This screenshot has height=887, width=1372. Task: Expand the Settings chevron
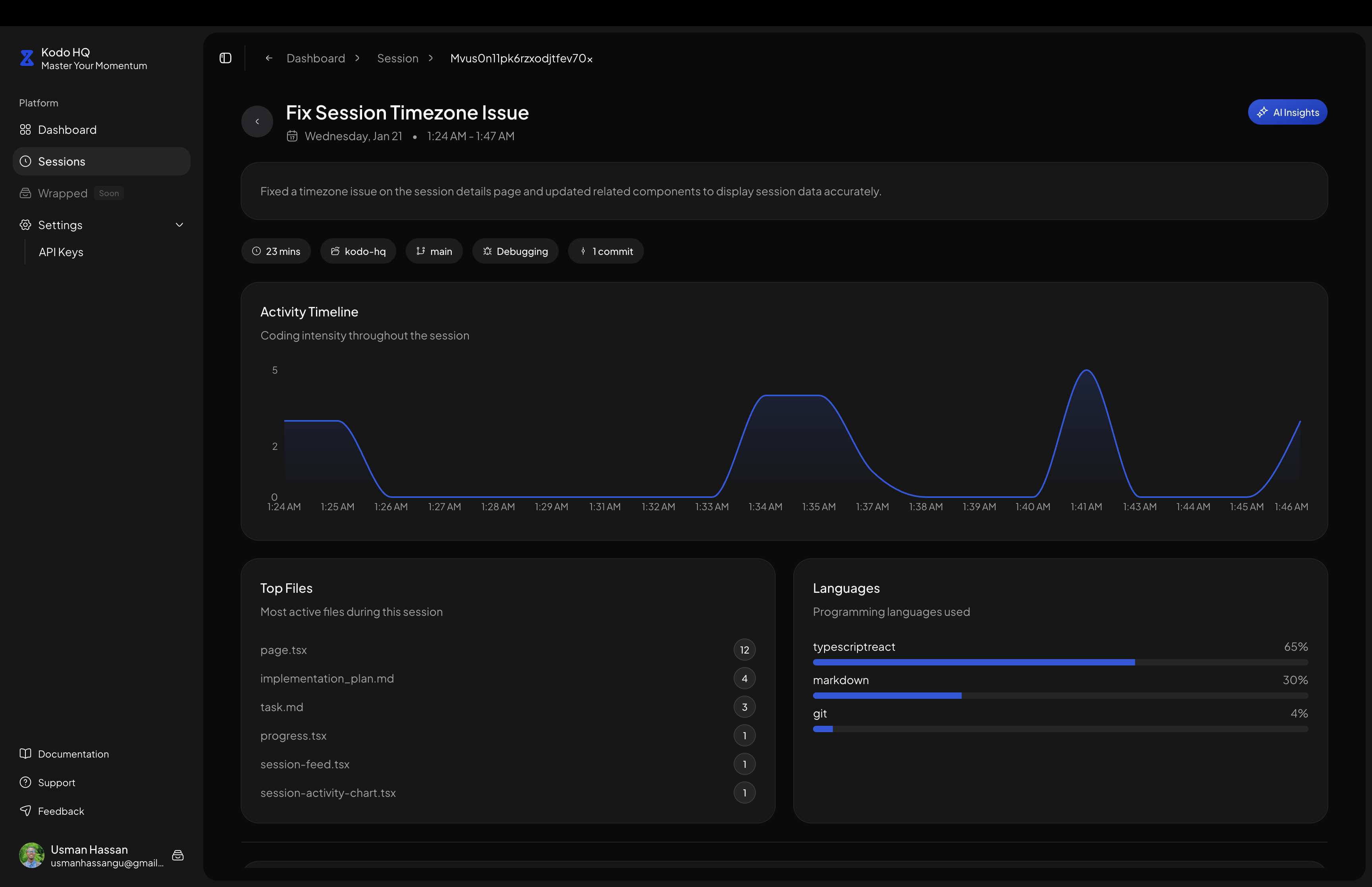point(179,225)
